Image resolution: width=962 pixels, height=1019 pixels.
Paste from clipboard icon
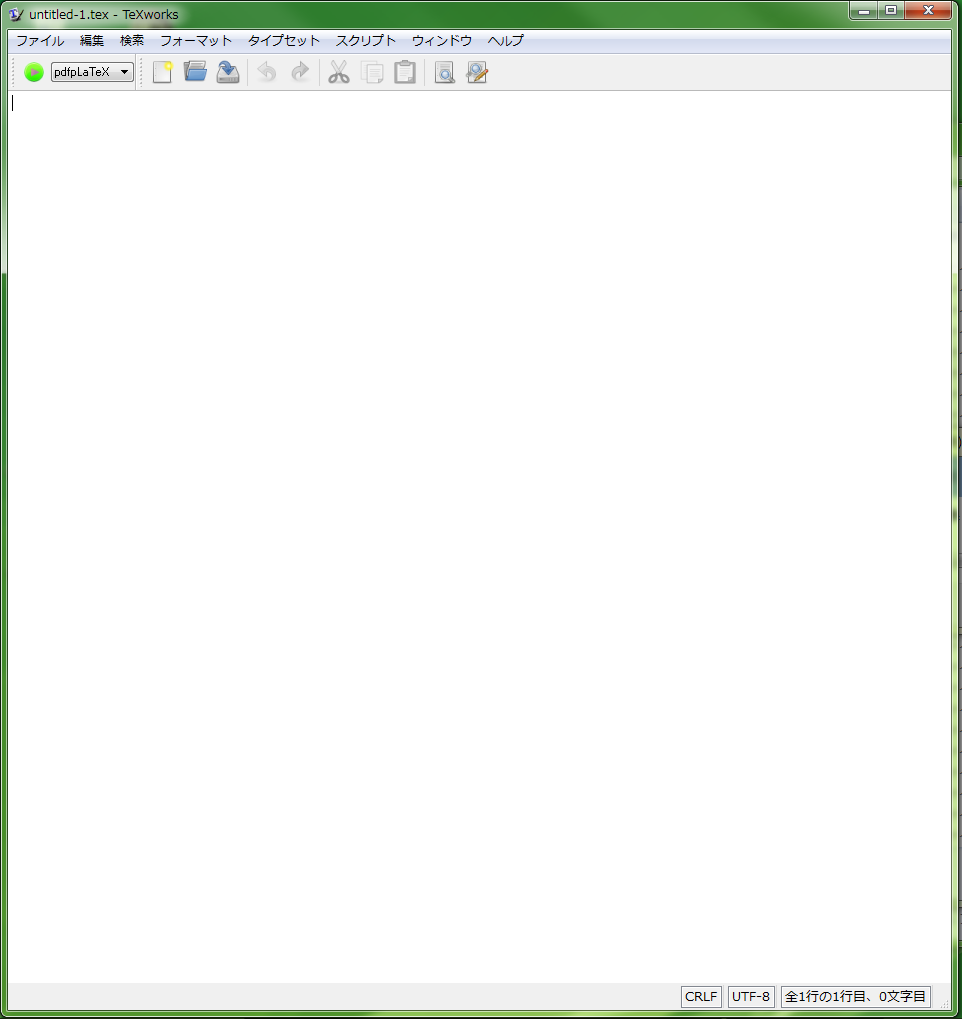(405, 72)
